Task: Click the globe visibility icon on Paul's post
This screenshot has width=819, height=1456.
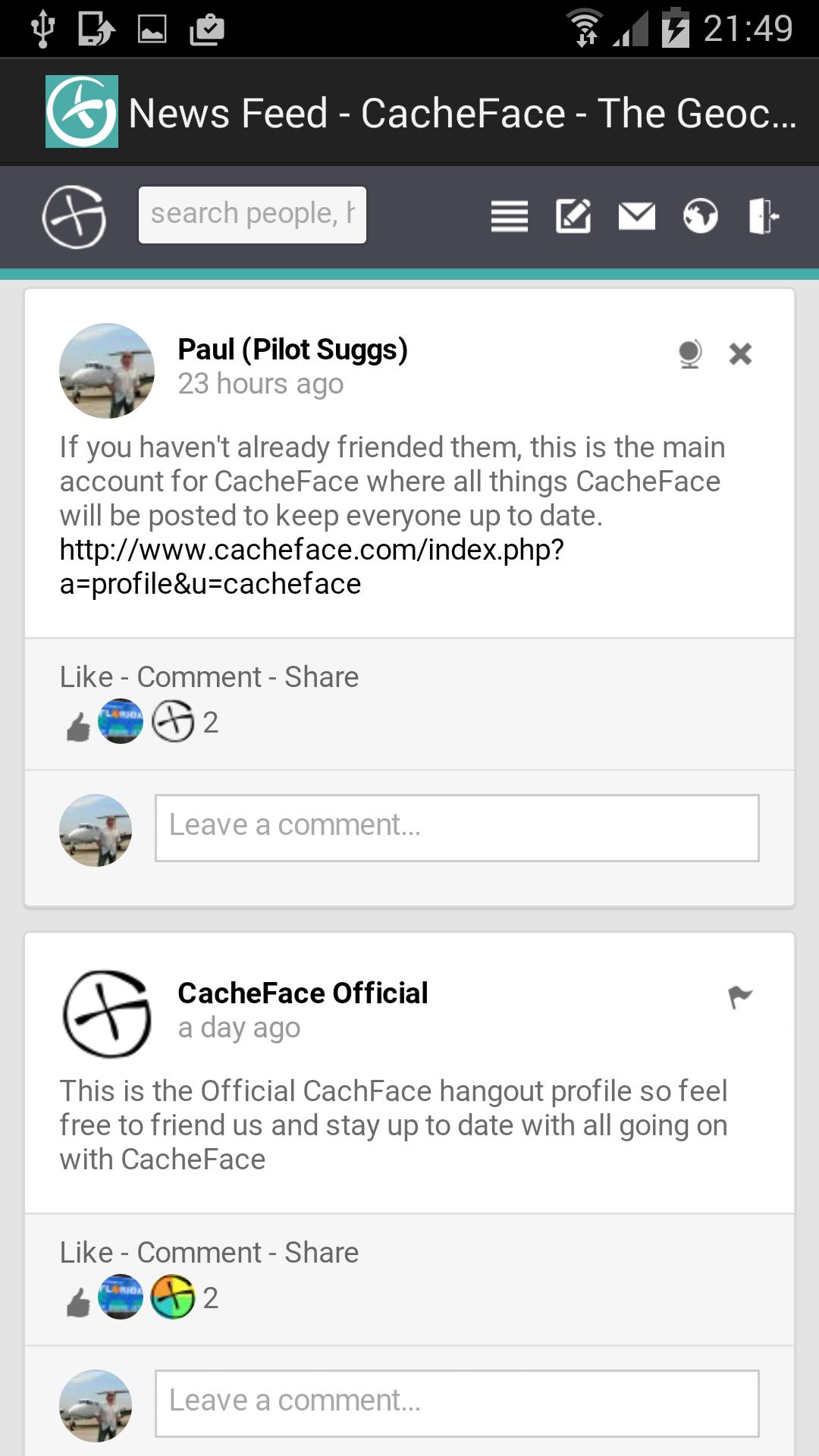Action: (689, 353)
